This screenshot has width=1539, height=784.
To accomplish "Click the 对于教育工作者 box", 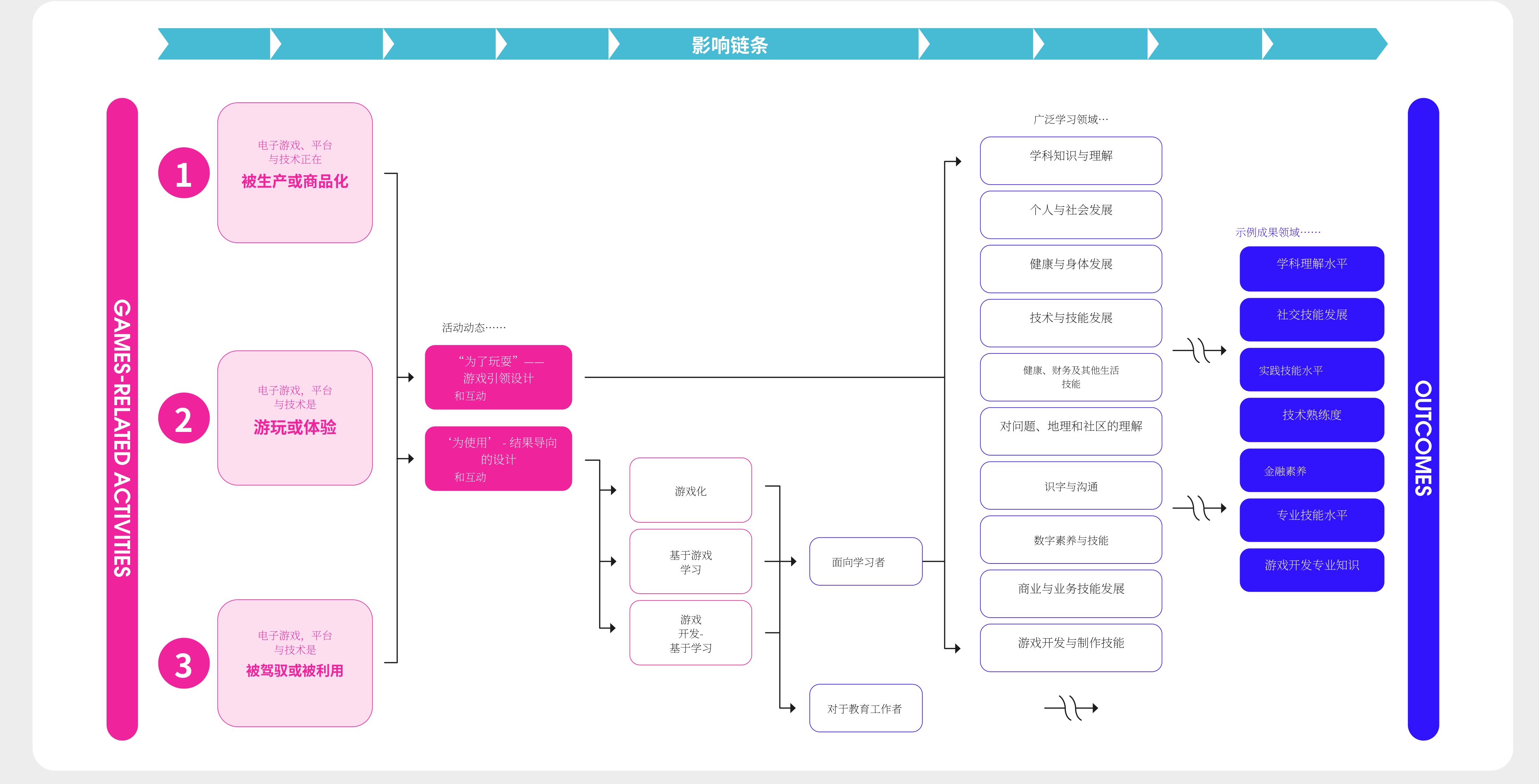I will pos(866,708).
